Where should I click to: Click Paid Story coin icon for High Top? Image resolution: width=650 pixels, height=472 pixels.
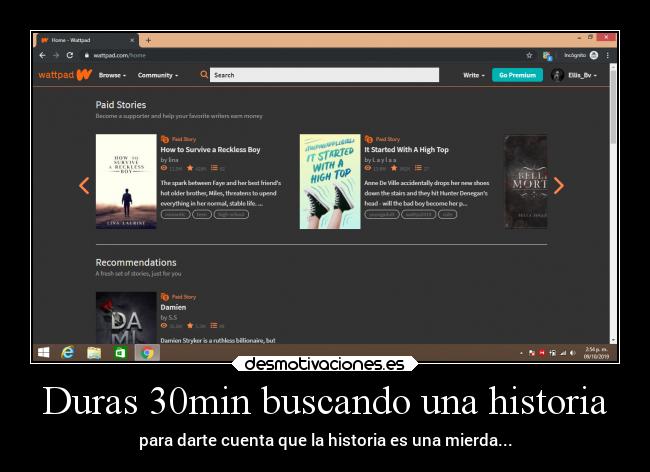(x=369, y=139)
